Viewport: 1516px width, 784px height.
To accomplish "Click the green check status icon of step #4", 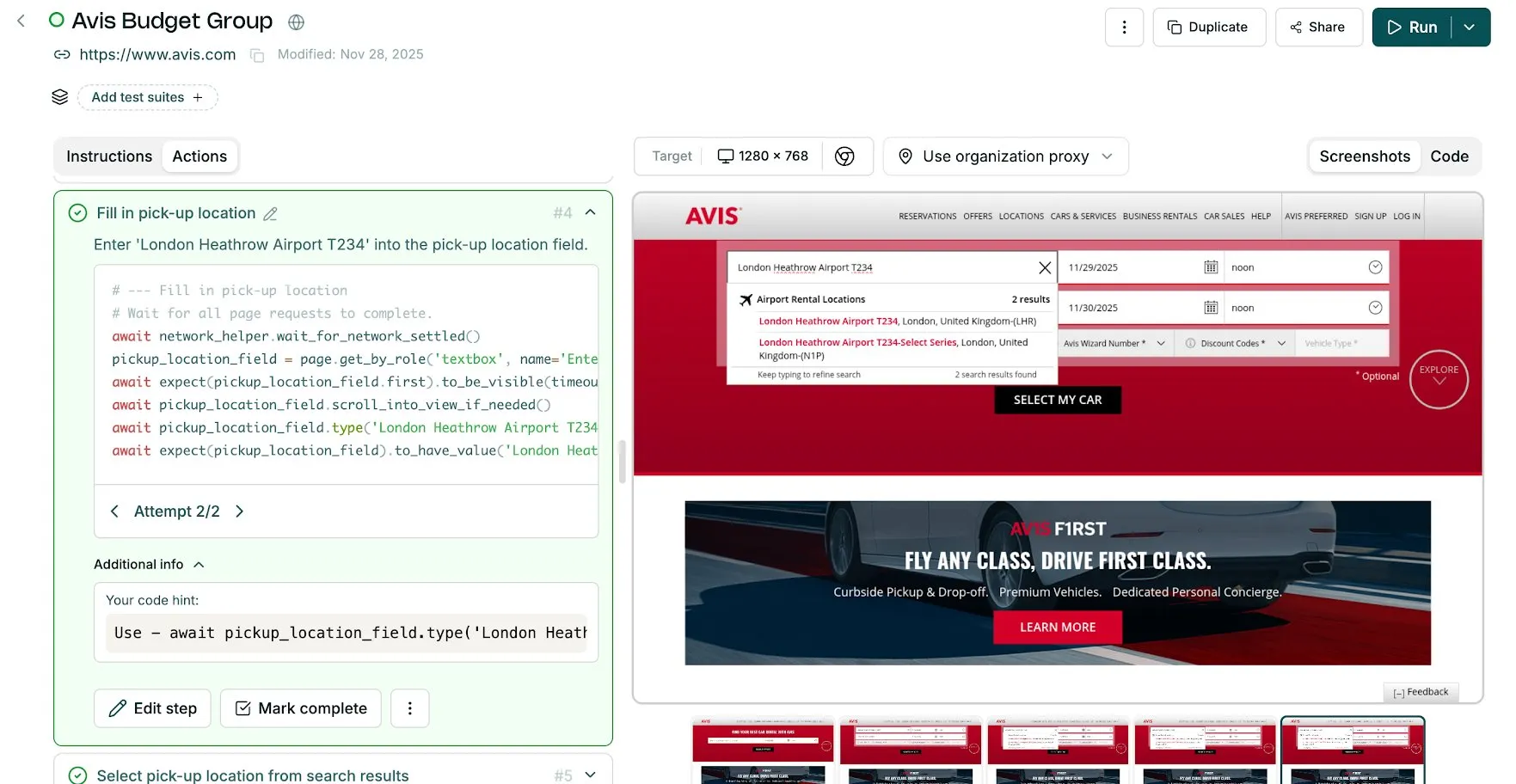I will pyautogui.click(x=77, y=213).
